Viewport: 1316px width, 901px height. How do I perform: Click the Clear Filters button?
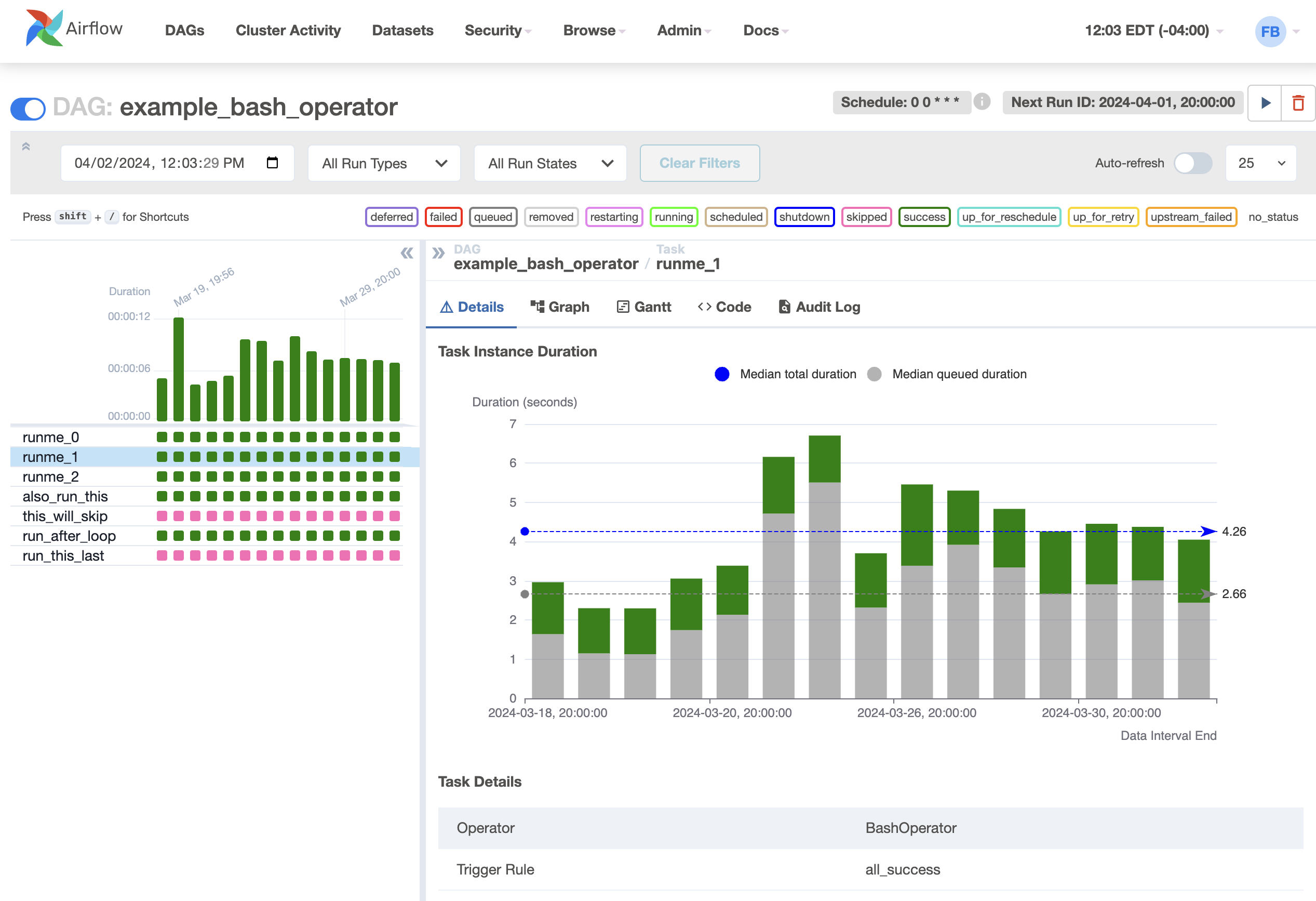point(700,163)
